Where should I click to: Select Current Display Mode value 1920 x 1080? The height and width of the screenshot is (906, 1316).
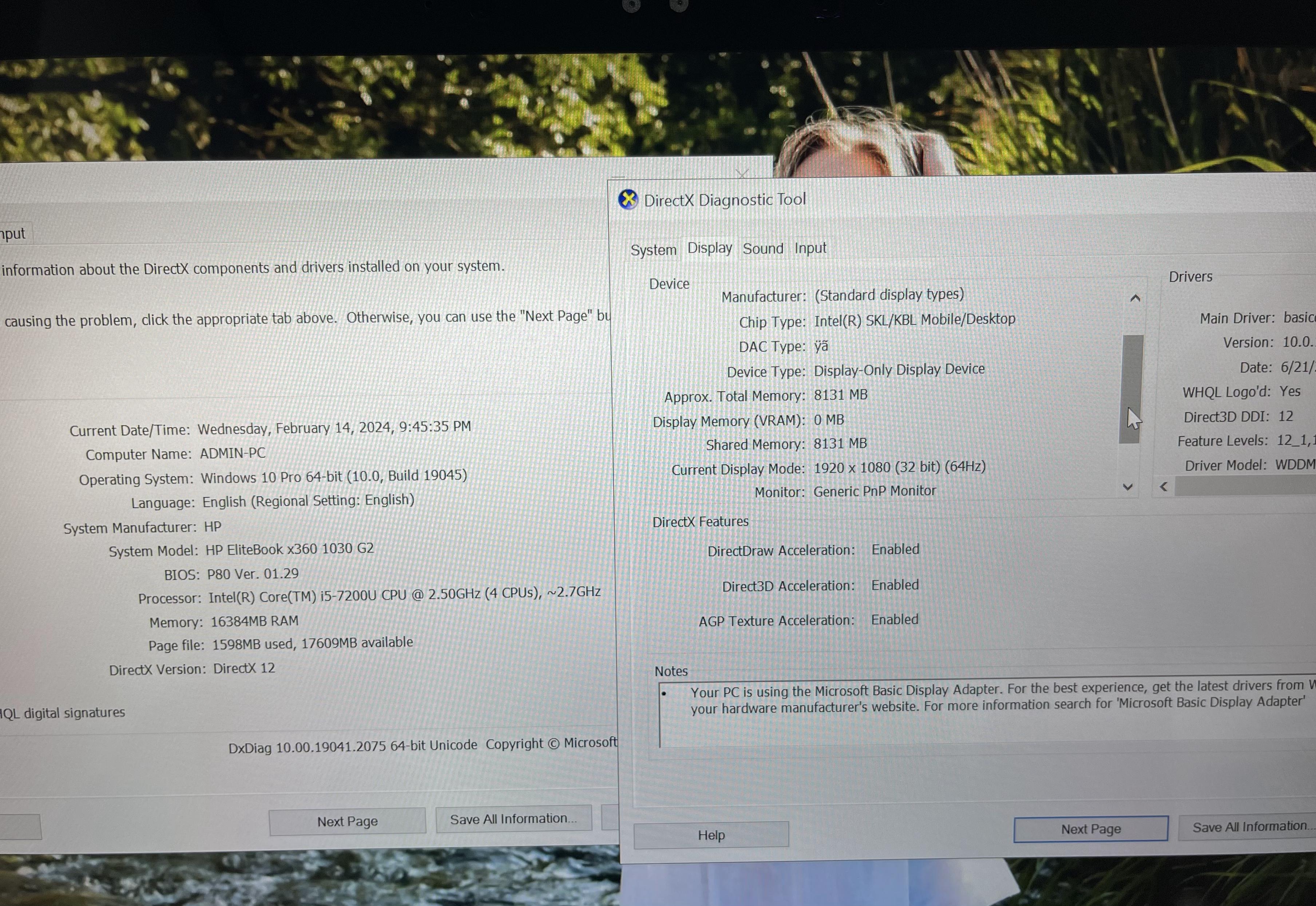pyautogui.click(x=899, y=467)
